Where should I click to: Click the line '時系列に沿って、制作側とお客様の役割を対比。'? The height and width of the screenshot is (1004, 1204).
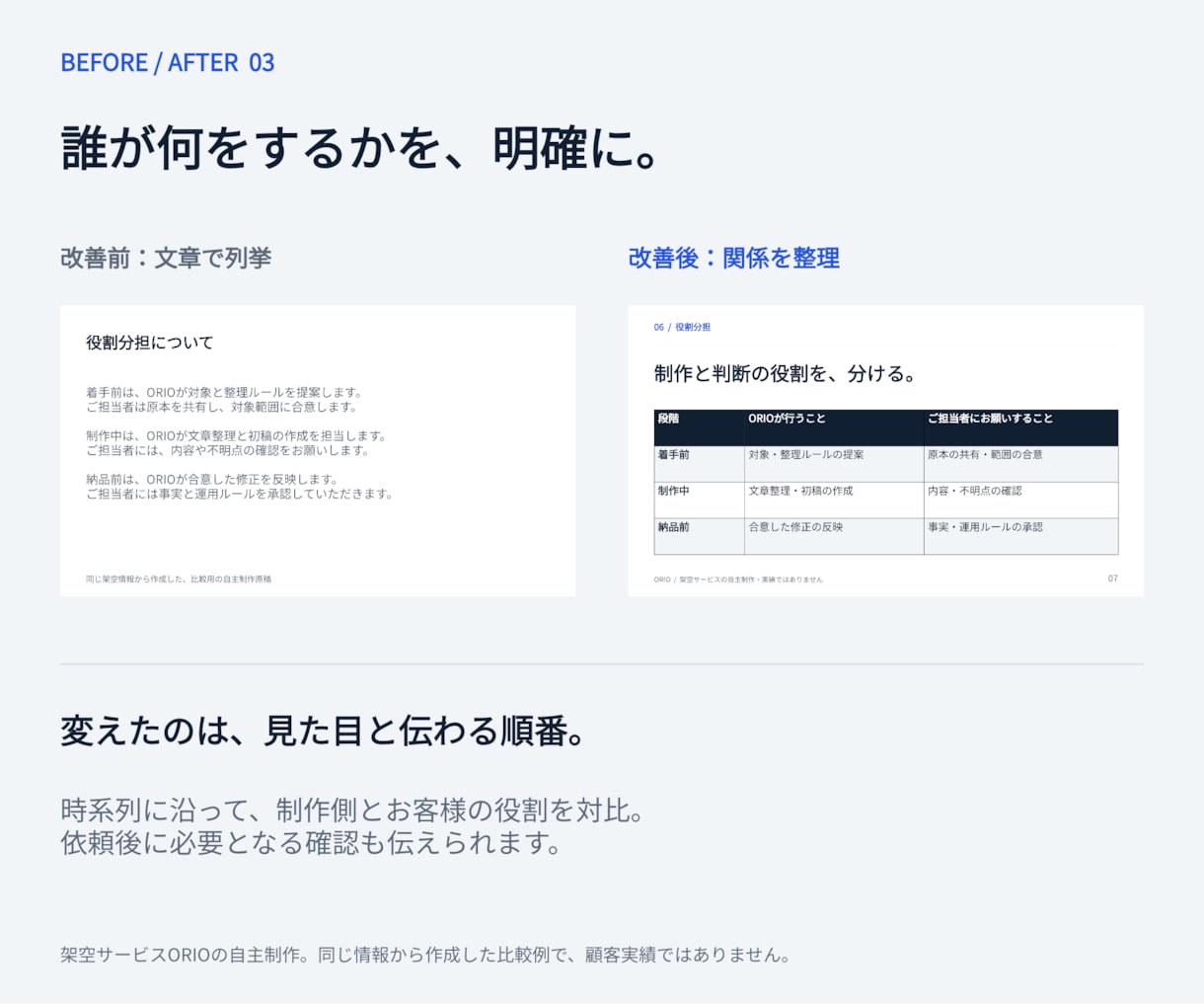(x=353, y=811)
